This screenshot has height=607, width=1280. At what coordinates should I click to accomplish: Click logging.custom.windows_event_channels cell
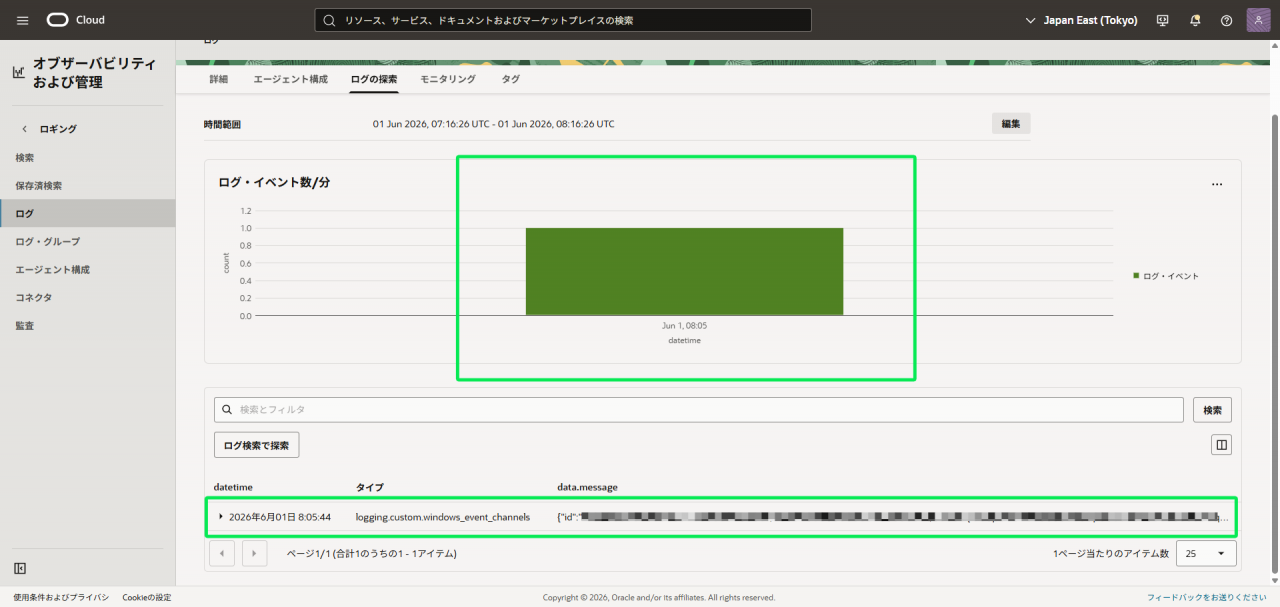click(443, 517)
